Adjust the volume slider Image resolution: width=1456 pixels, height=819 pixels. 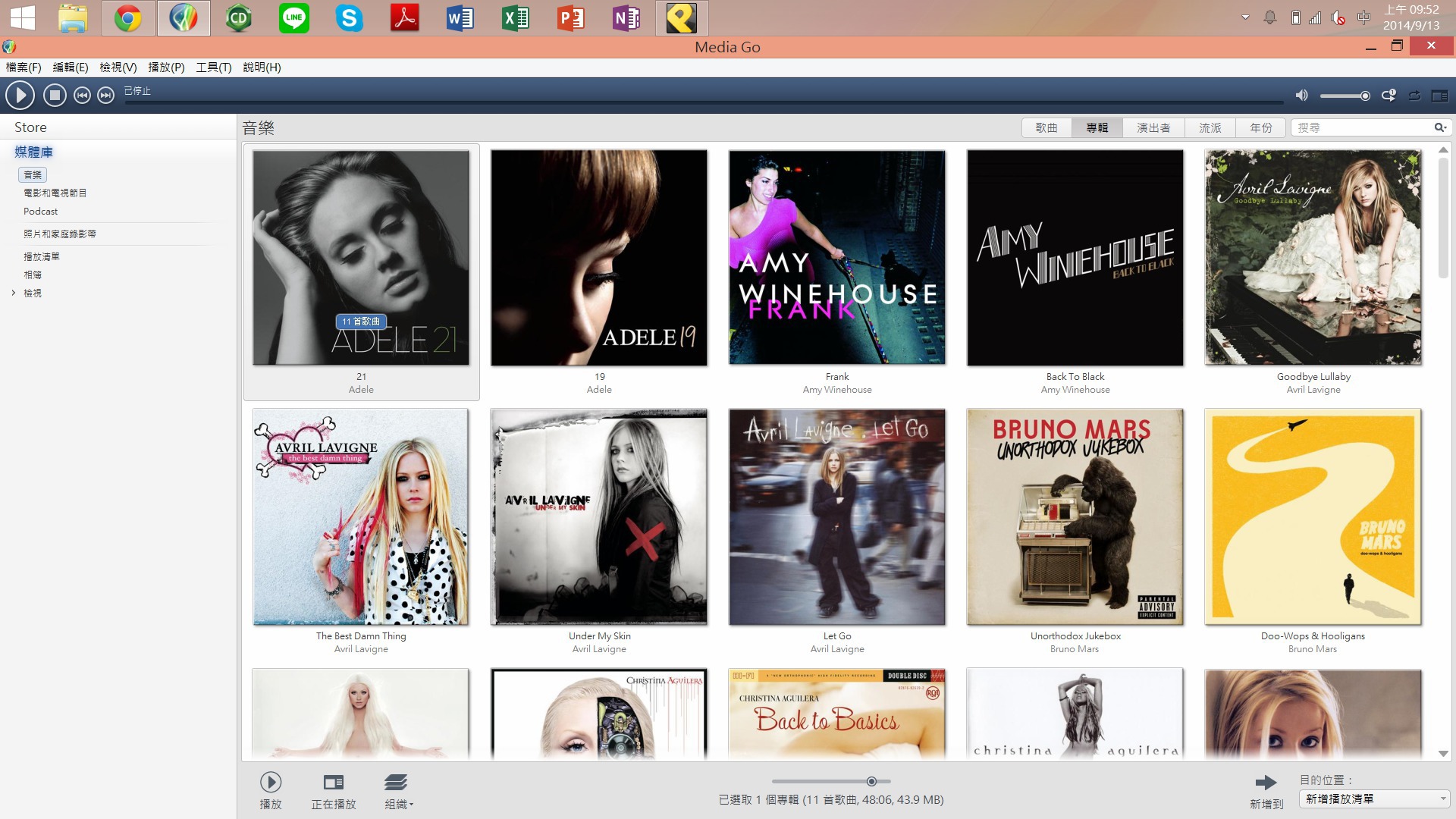[1345, 96]
